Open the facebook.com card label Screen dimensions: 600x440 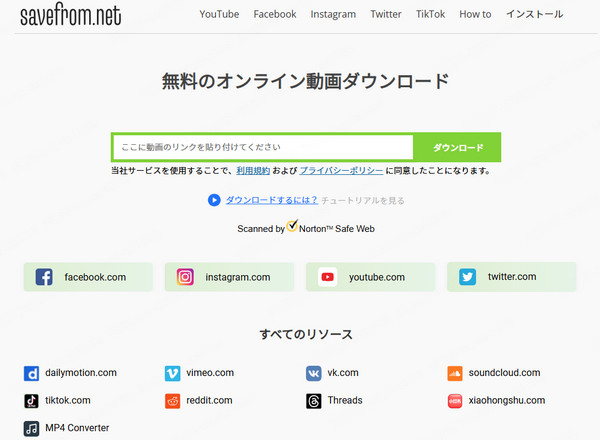click(x=95, y=277)
